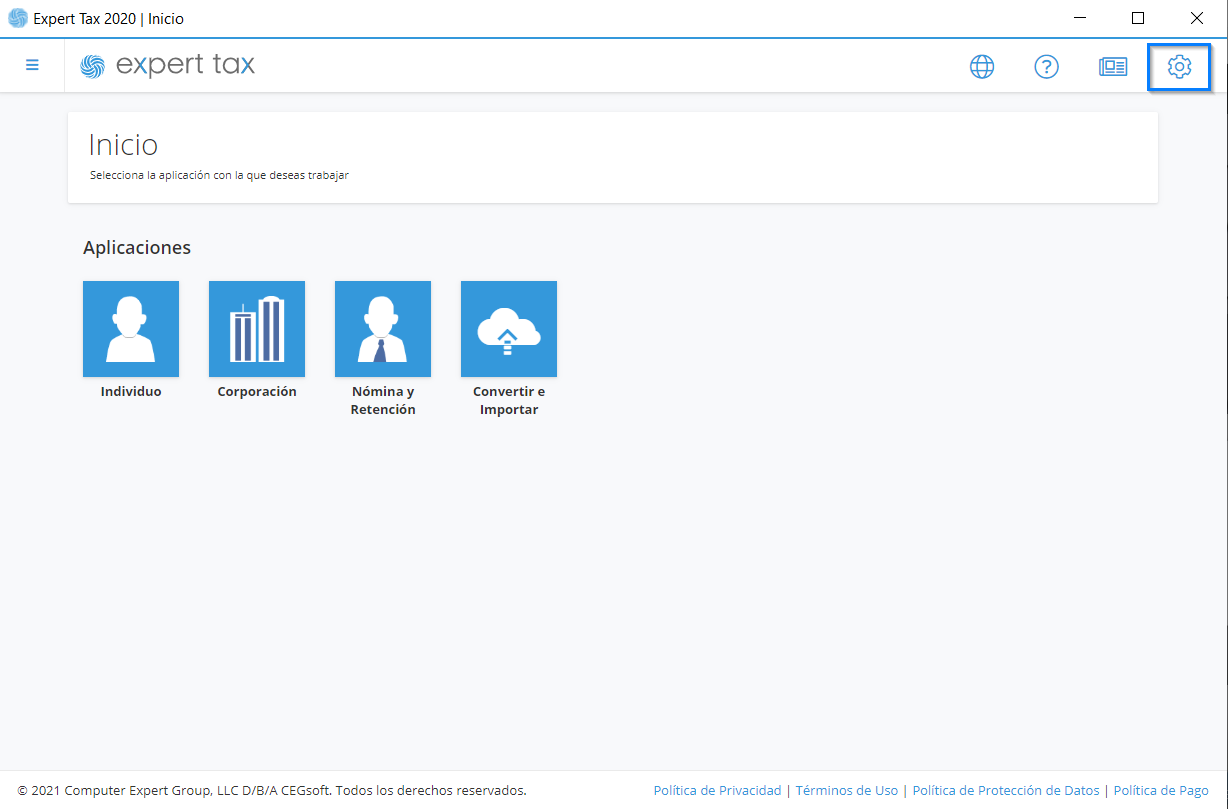Click the Inicio page heading
Image resolution: width=1228 pixels, height=809 pixels.
pyautogui.click(x=123, y=145)
